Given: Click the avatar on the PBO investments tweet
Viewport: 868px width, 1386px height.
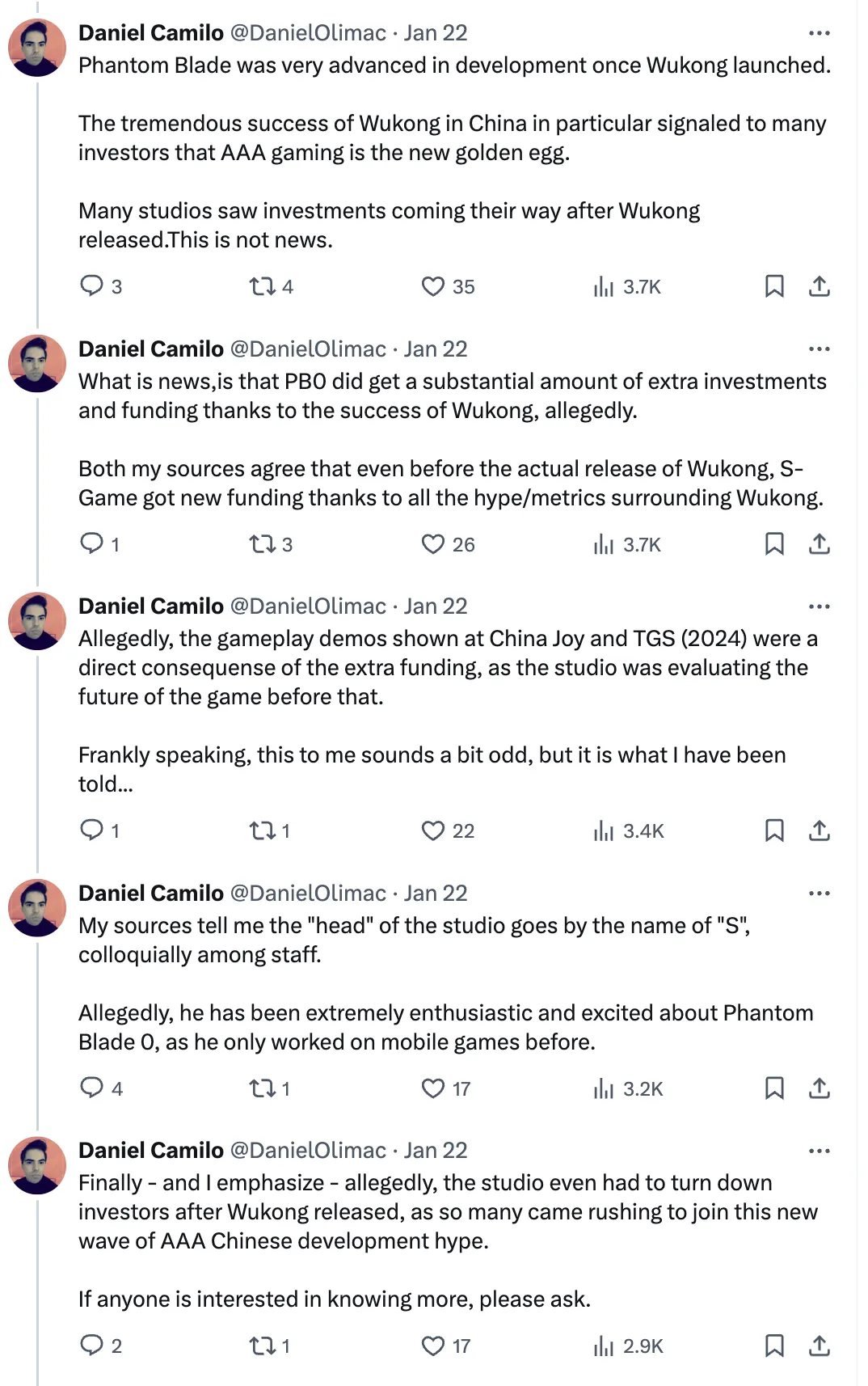Looking at the screenshot, I should point(37,363).
